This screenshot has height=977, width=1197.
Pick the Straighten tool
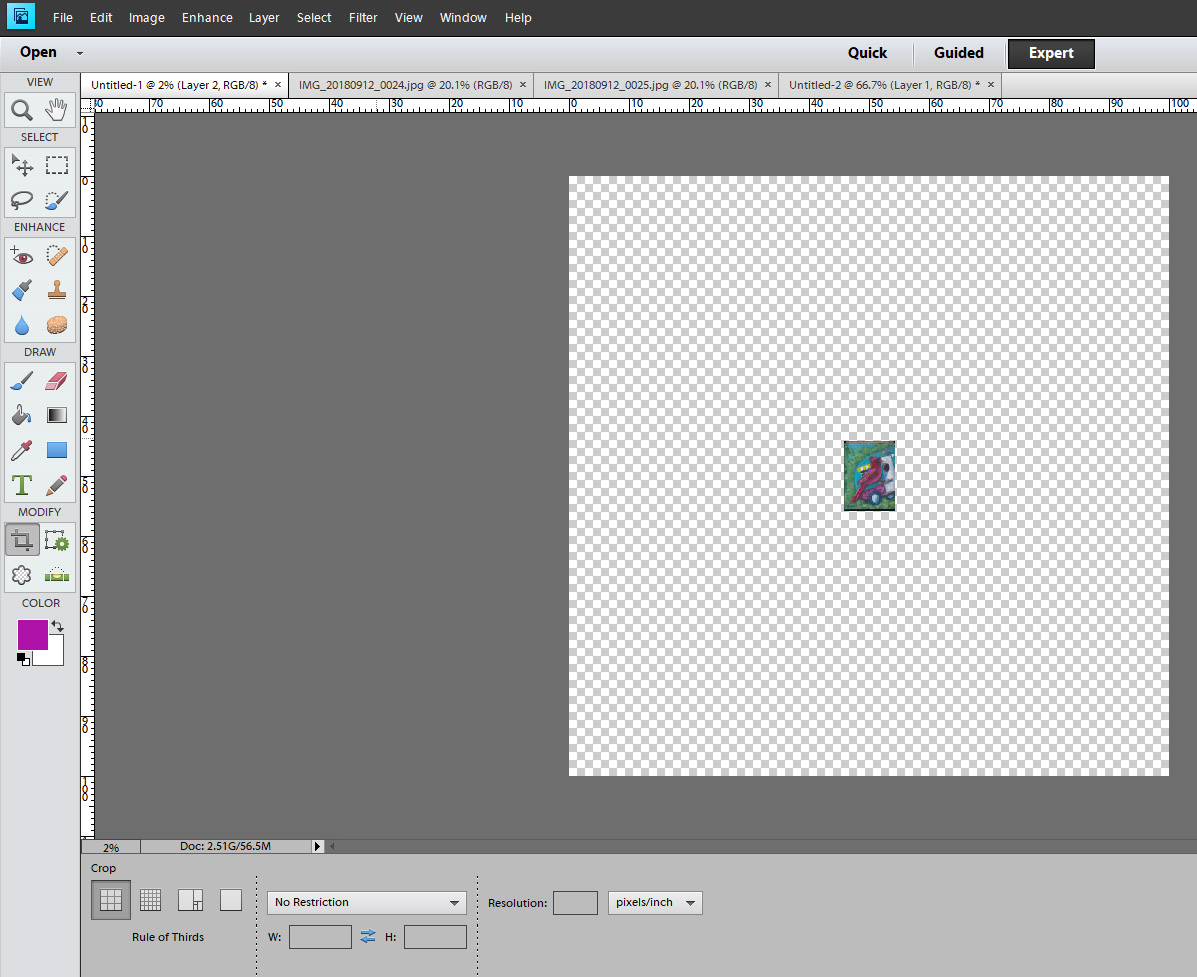click(57, 575)
